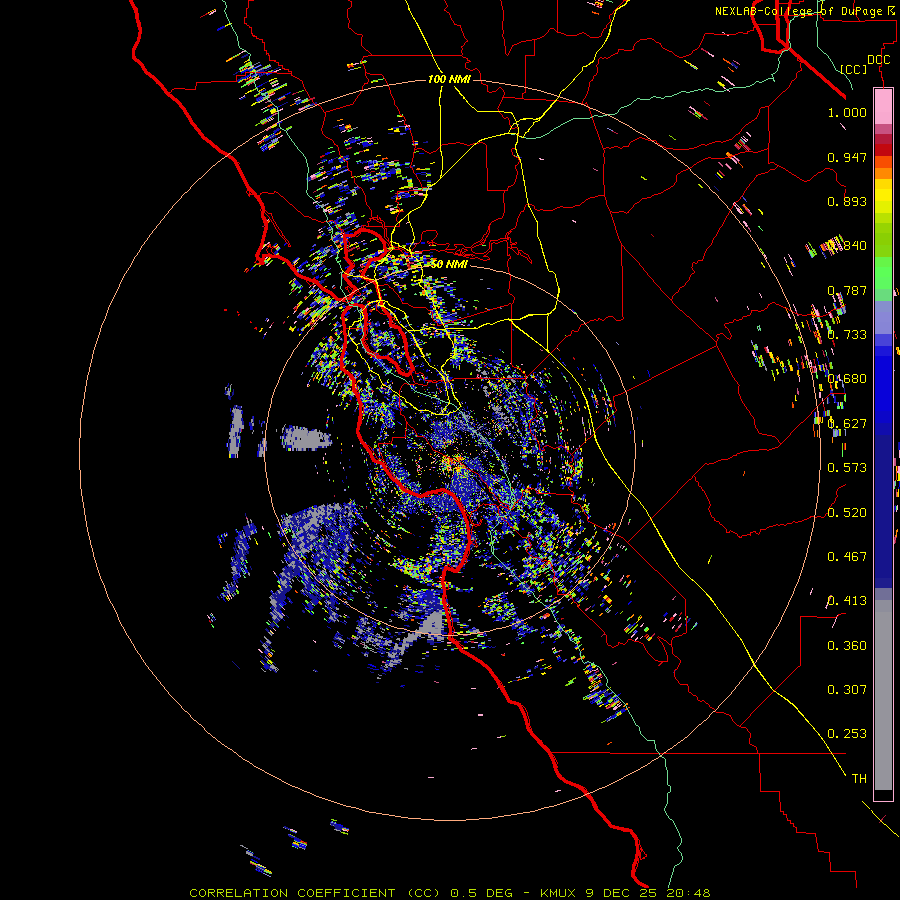900x900 pixels.
Task: Click the 9 DEC 25 date text
Action: point(622,893)
